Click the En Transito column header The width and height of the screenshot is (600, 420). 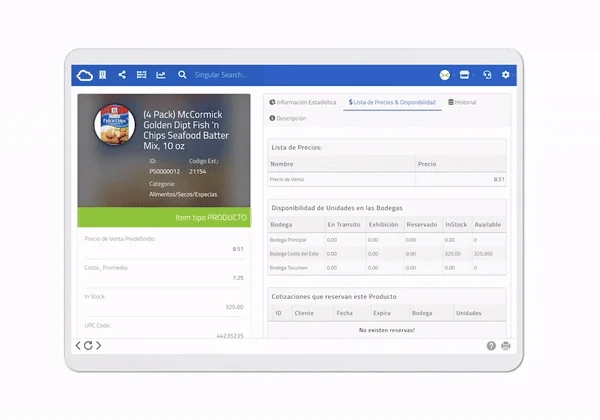(344, 225)
